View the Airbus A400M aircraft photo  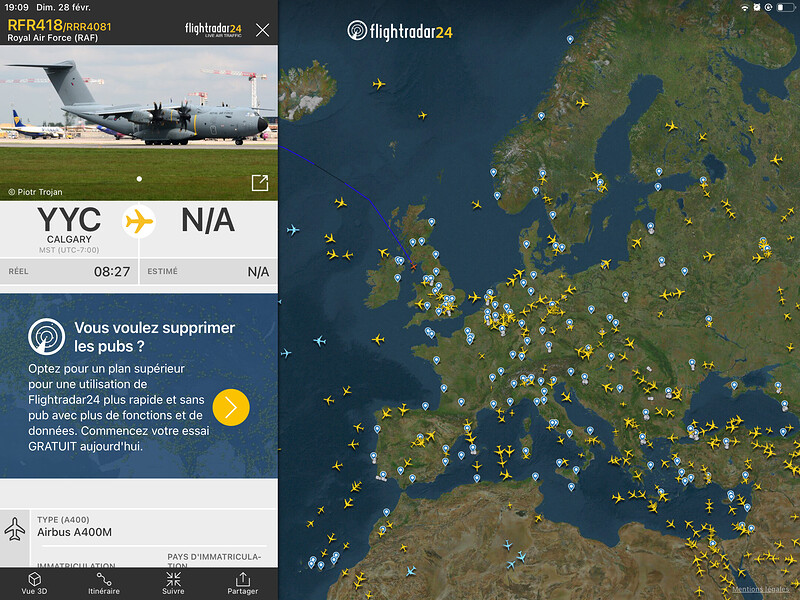139,122
